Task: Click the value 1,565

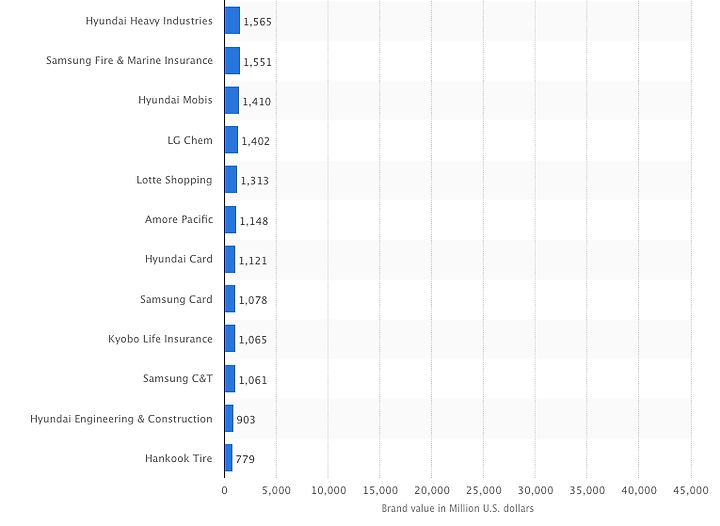Action: click(x=258, y=22)
